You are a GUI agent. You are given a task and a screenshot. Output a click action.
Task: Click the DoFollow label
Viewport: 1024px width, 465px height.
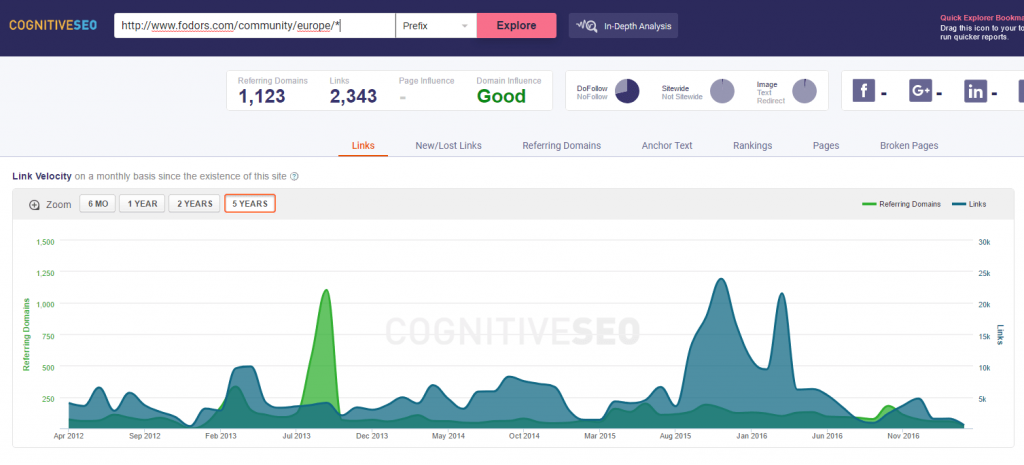[592, 88]
